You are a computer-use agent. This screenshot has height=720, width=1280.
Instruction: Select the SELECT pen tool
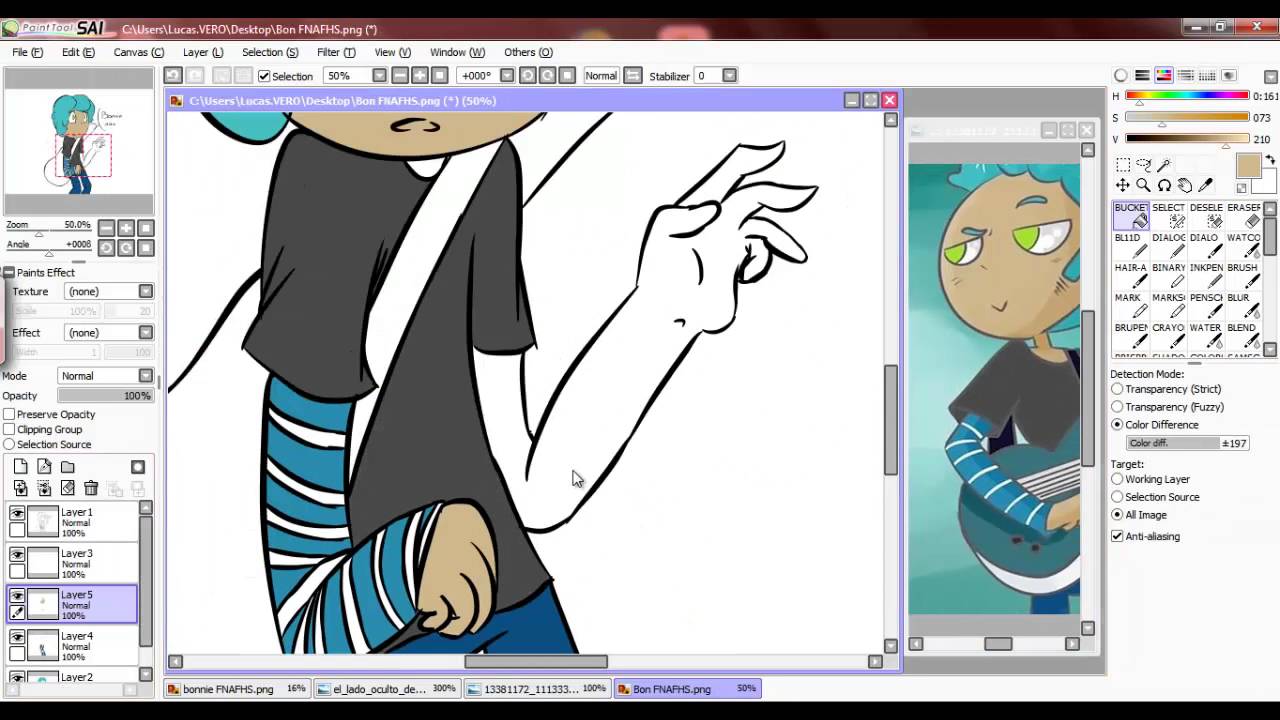(1168, 215)
